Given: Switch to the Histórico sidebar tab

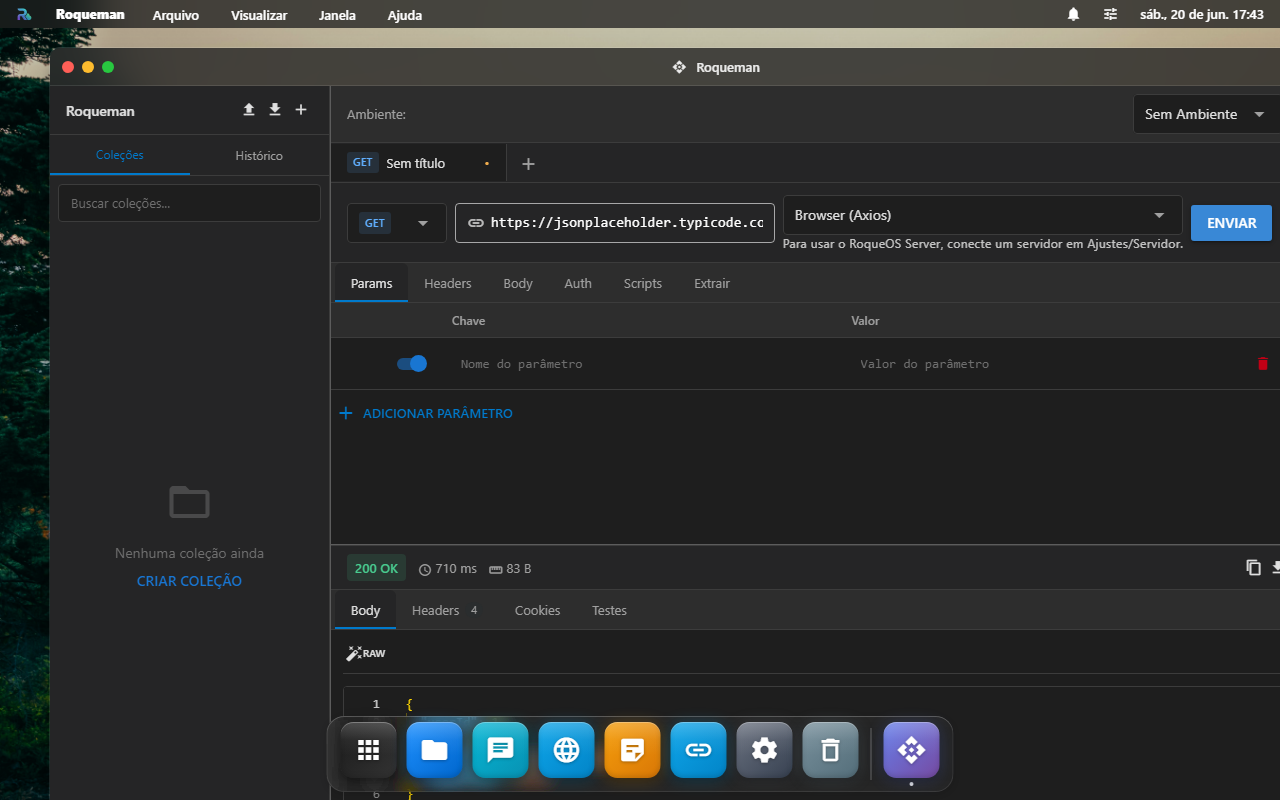Looking at the screenshot, I should pos(259,155).
